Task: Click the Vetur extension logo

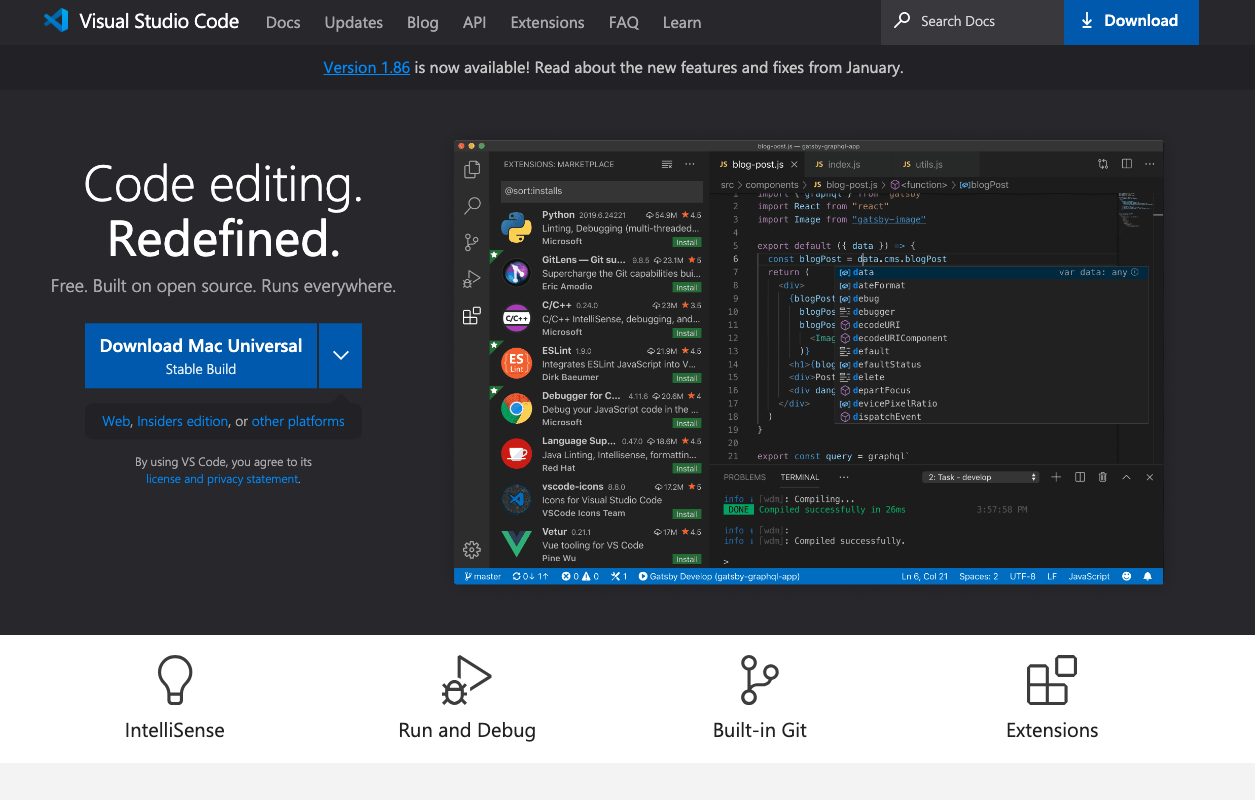Action: (516, 545)
